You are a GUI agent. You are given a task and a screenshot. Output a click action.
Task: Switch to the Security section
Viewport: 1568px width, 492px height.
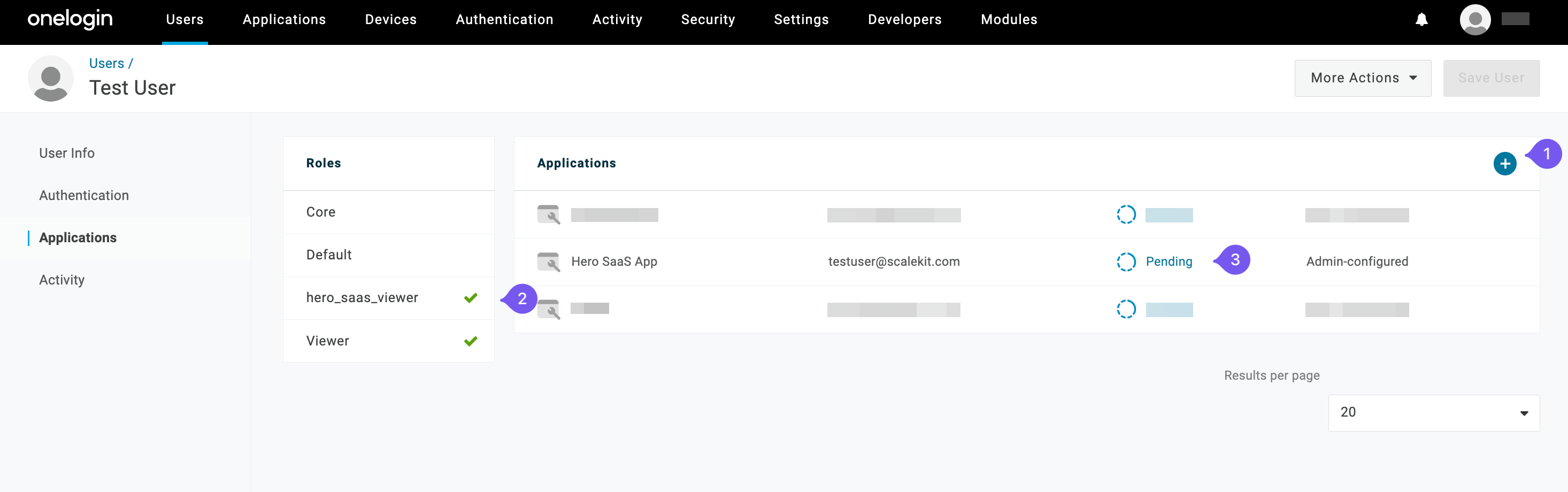(x=708, y=19)
